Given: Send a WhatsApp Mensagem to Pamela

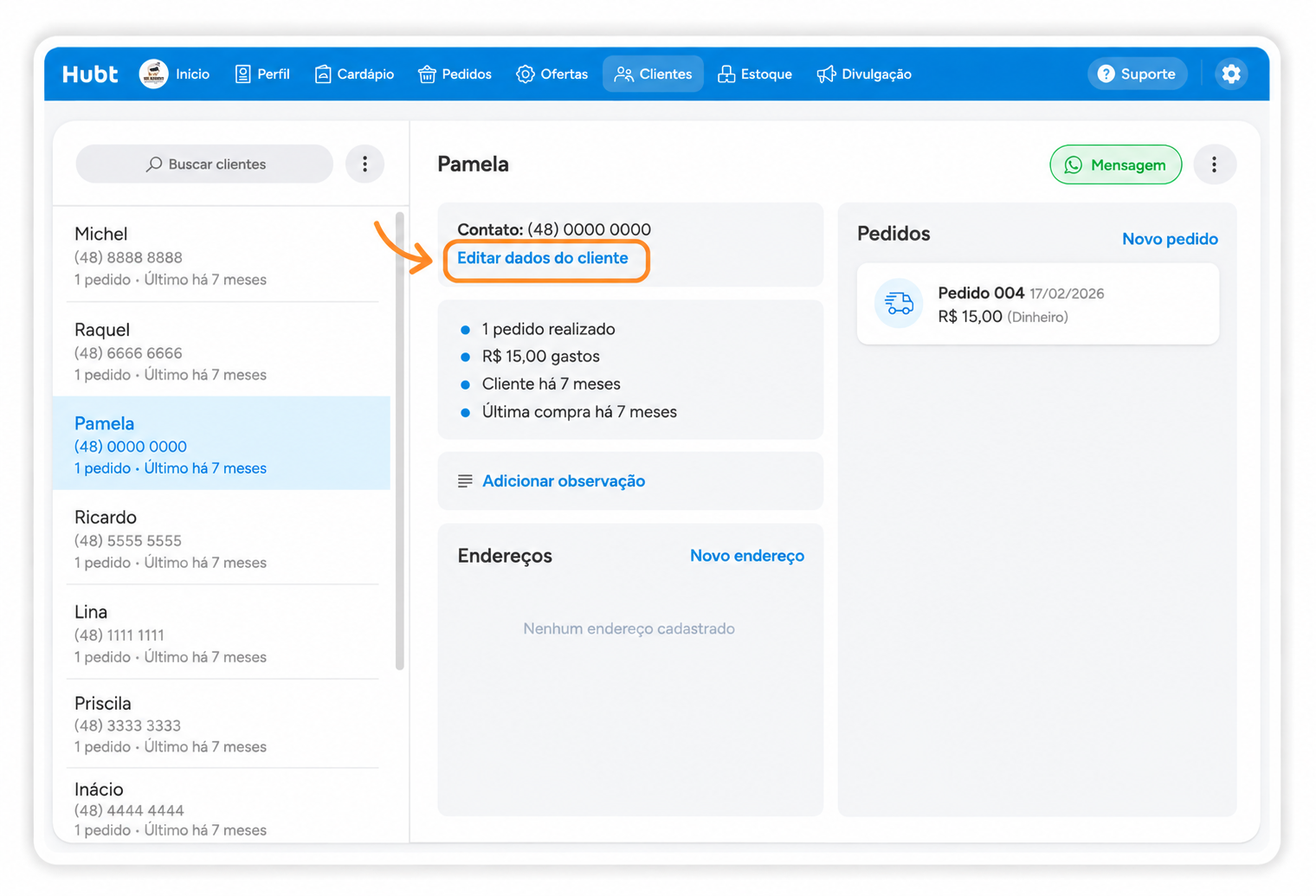Looking at the screenshot, I should [x=1116, y=164].
